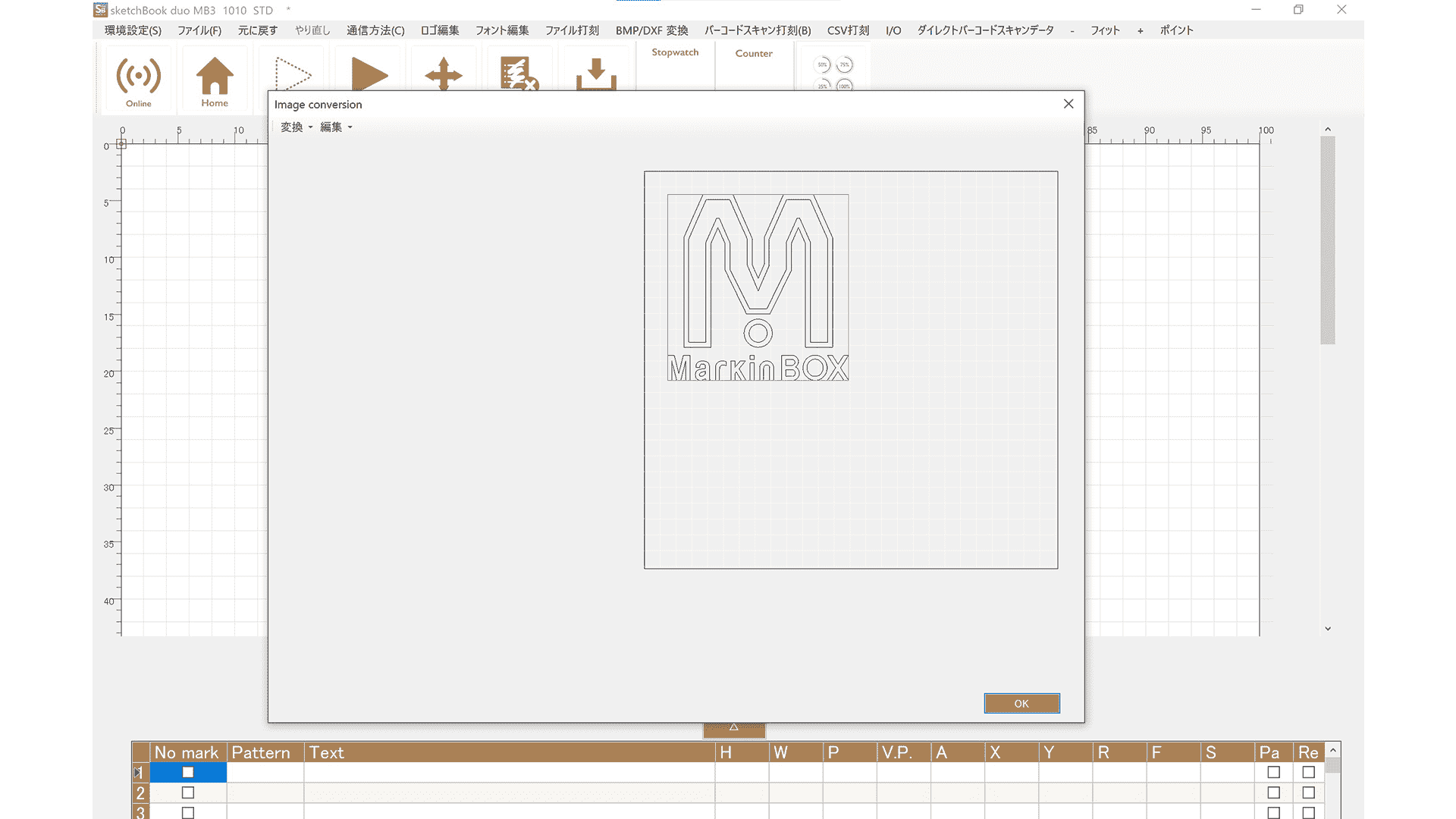Start marking with the solid play icon
1456x819 pixels.
coord(369,74)
